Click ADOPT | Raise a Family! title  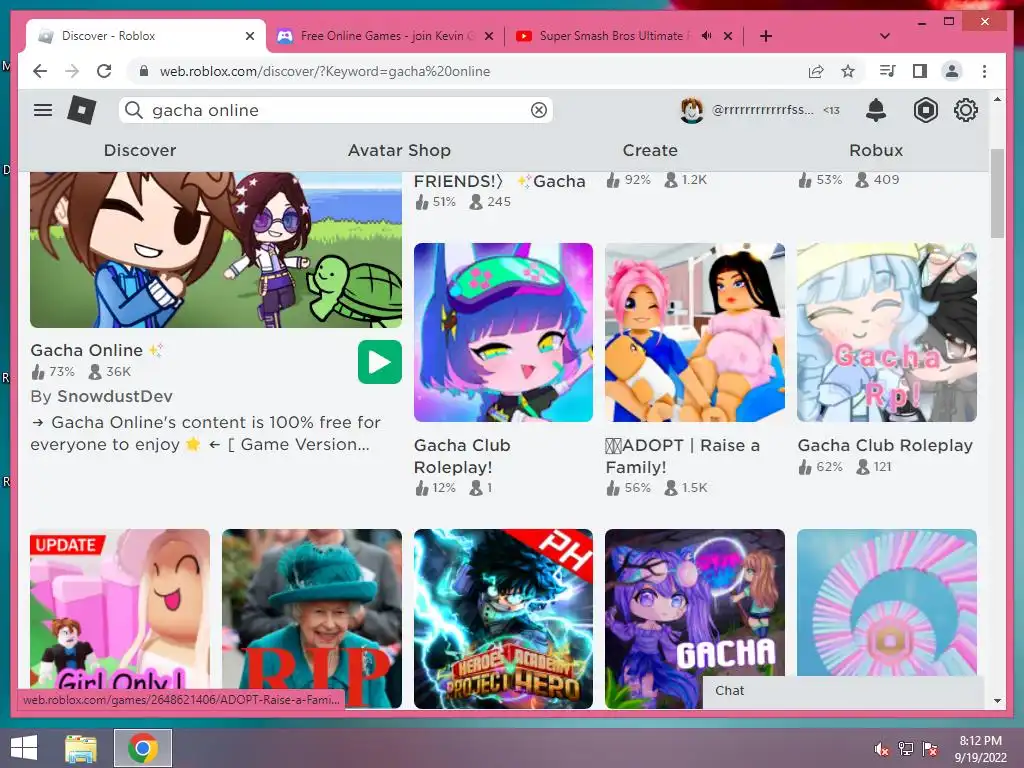pos(682,456)
